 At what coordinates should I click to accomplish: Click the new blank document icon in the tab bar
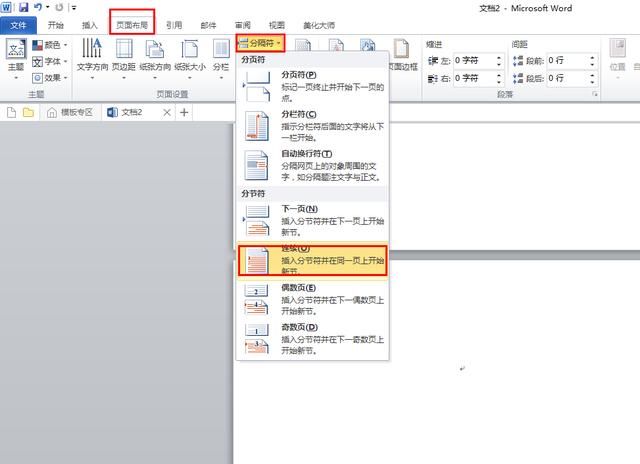(11, 112)
